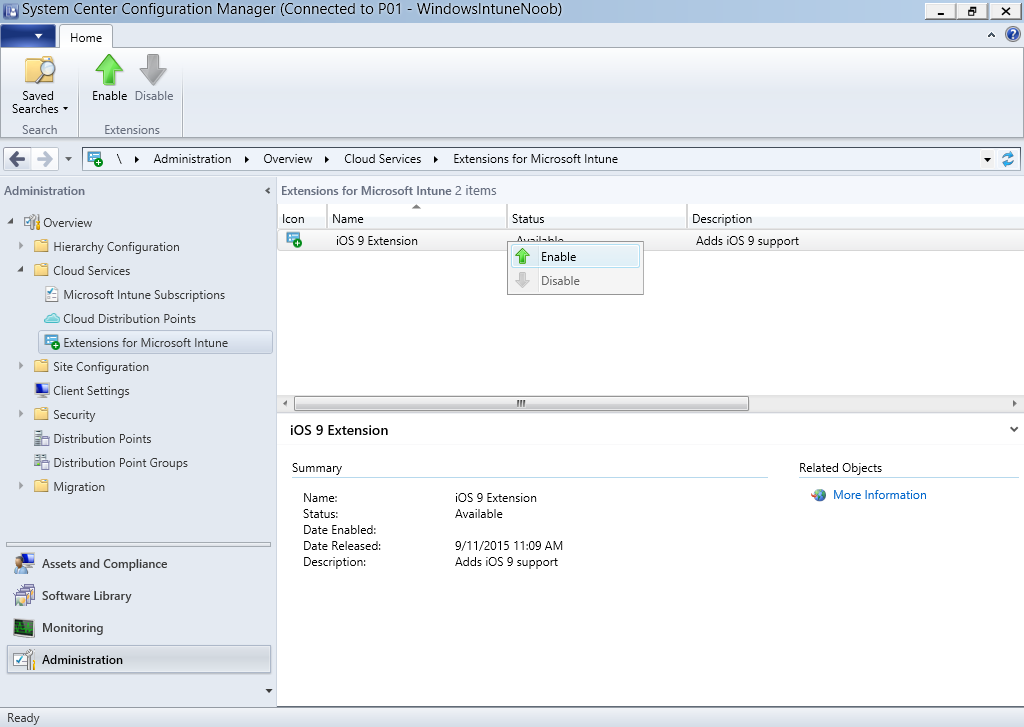The width and height of the screenshot is (1024, 727).
Task: Collapse the Administration navigation pane
Action: click(267, 191)
